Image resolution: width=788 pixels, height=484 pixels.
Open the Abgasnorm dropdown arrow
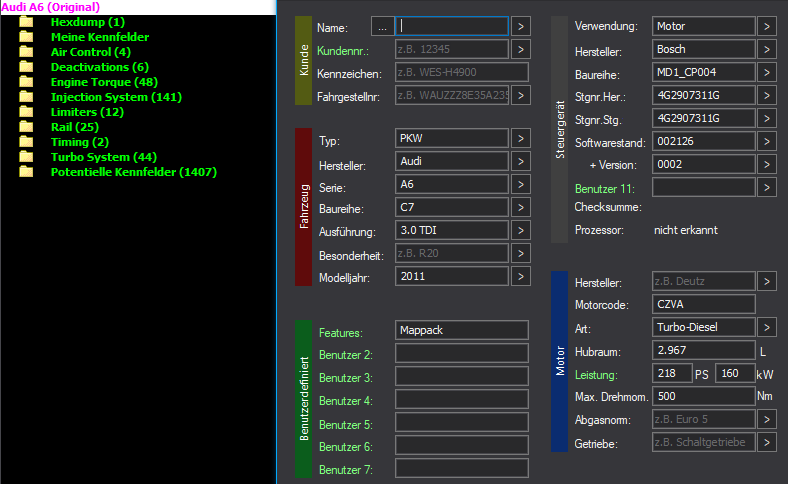(x=767, y=419)
